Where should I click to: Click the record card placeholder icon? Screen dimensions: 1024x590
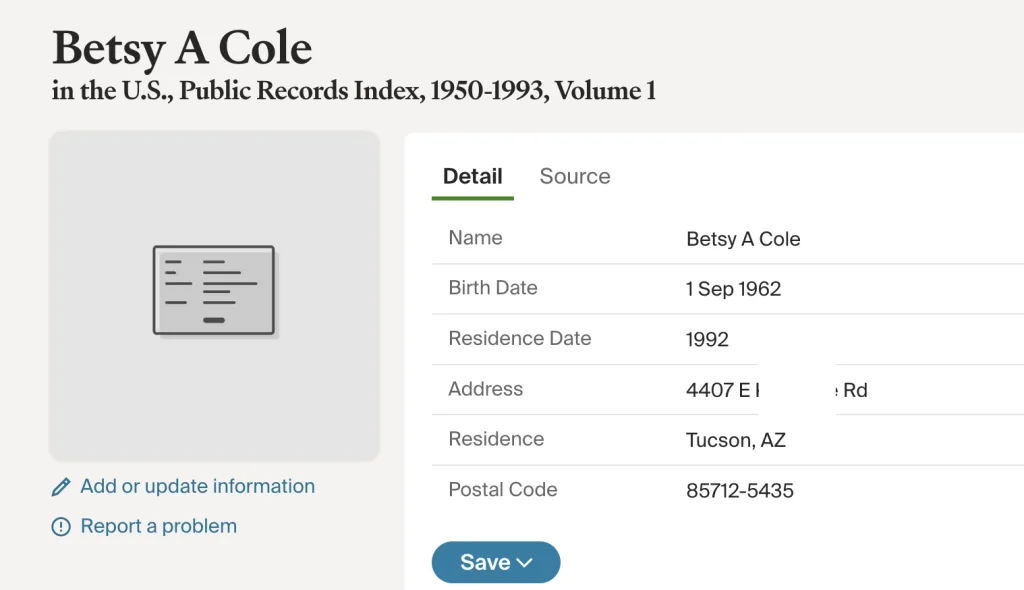click(x=214, y=290)
